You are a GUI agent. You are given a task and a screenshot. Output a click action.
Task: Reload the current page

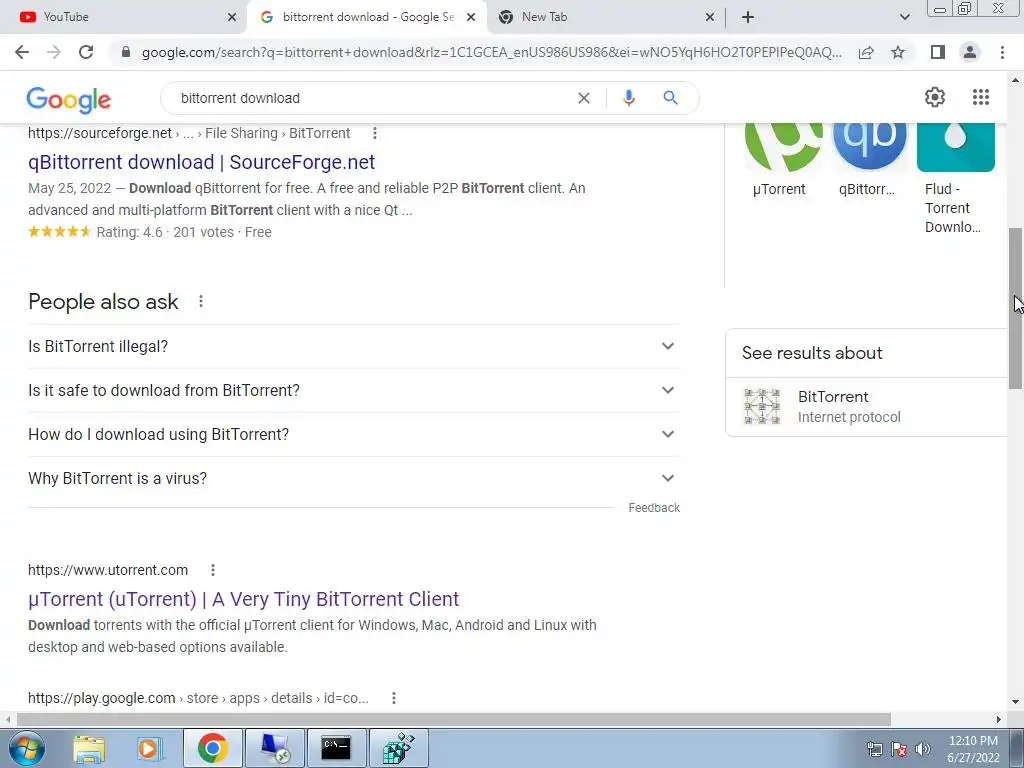click(86, 52)
